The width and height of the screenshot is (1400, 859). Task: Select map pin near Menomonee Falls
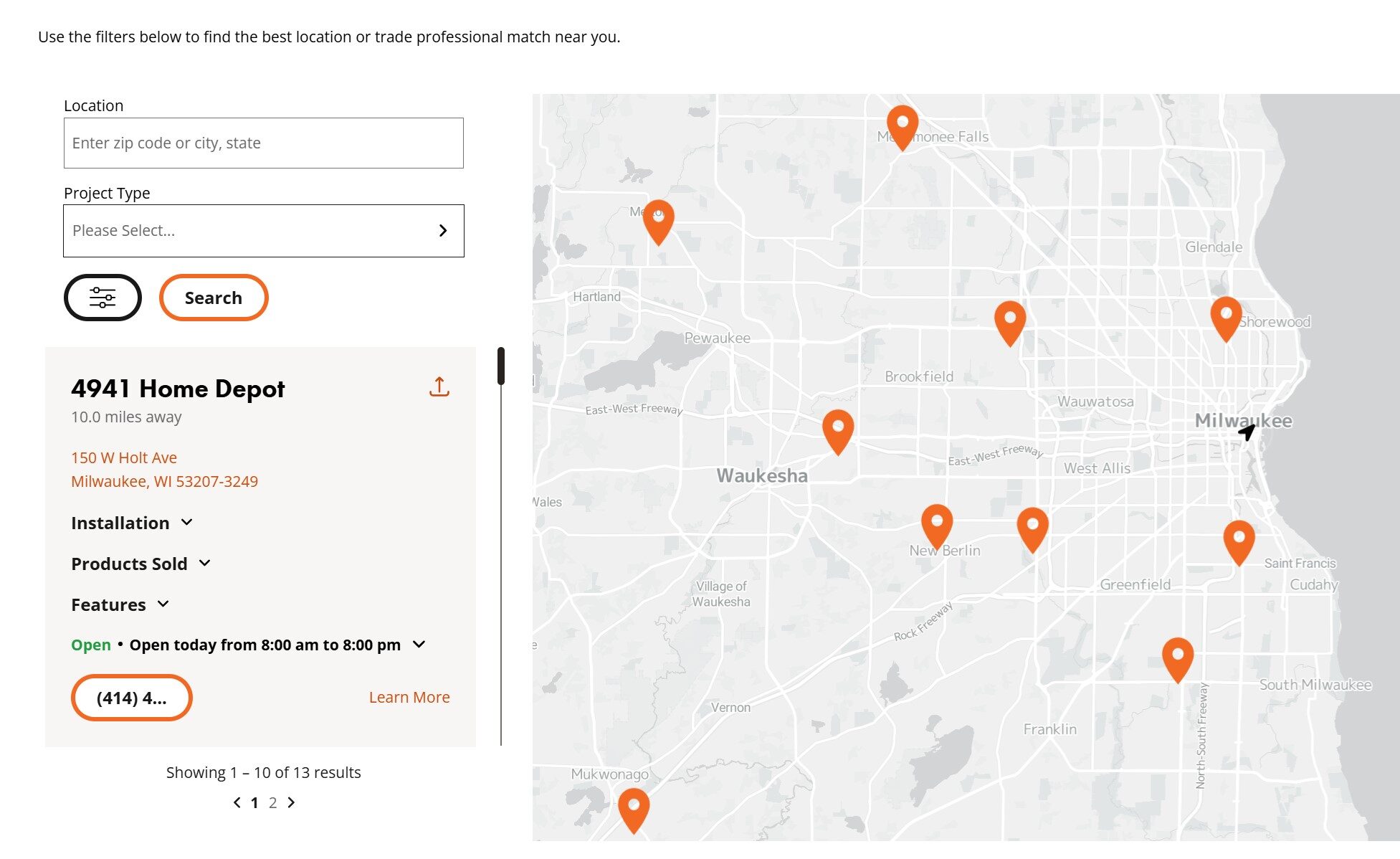(x=903, y=128)
